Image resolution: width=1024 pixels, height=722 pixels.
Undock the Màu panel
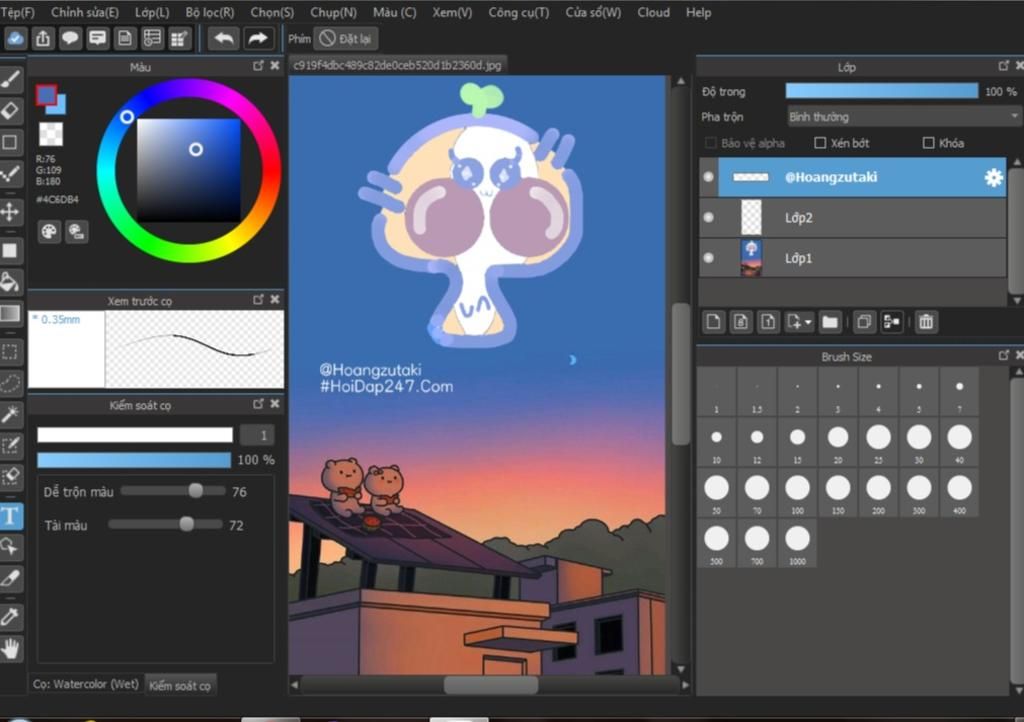[x=258, y=65]
